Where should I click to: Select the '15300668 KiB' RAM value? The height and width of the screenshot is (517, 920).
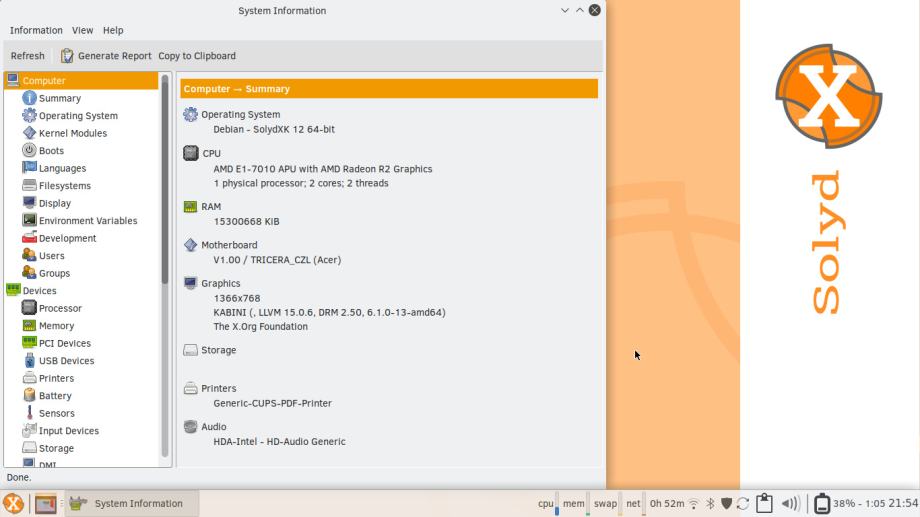[246, 221]
